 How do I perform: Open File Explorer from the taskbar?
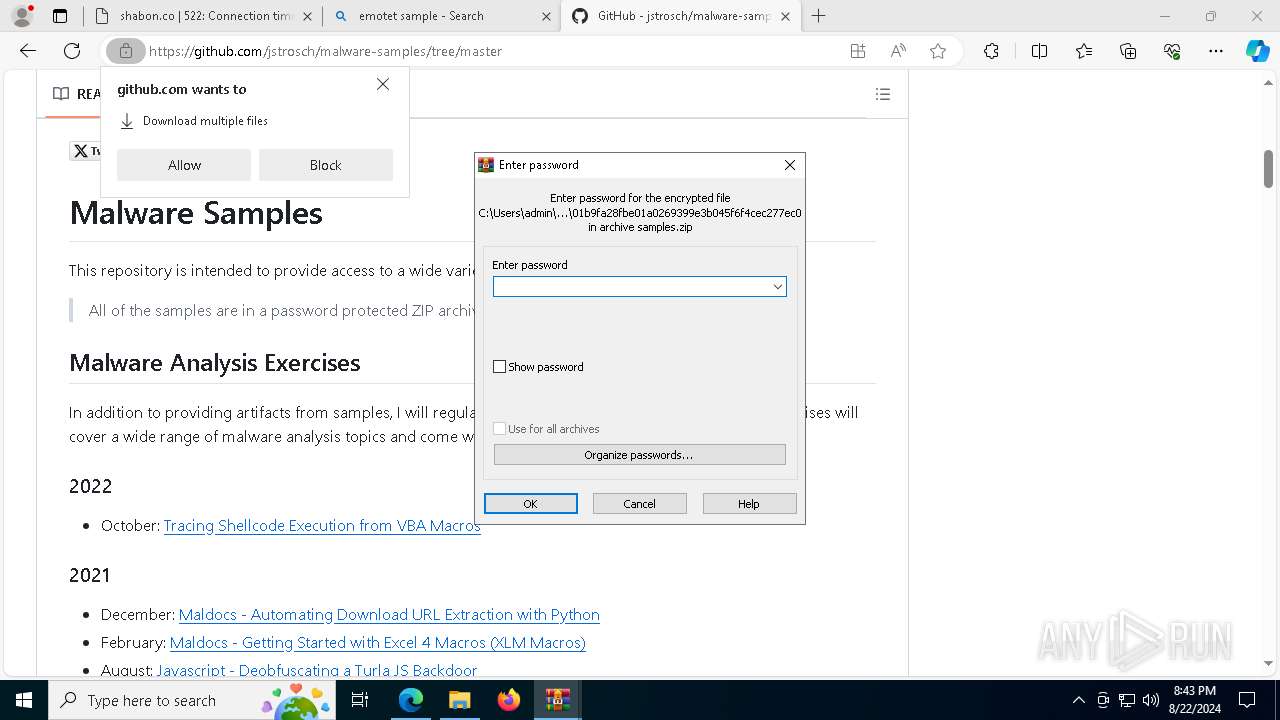[x=460, y=700]
